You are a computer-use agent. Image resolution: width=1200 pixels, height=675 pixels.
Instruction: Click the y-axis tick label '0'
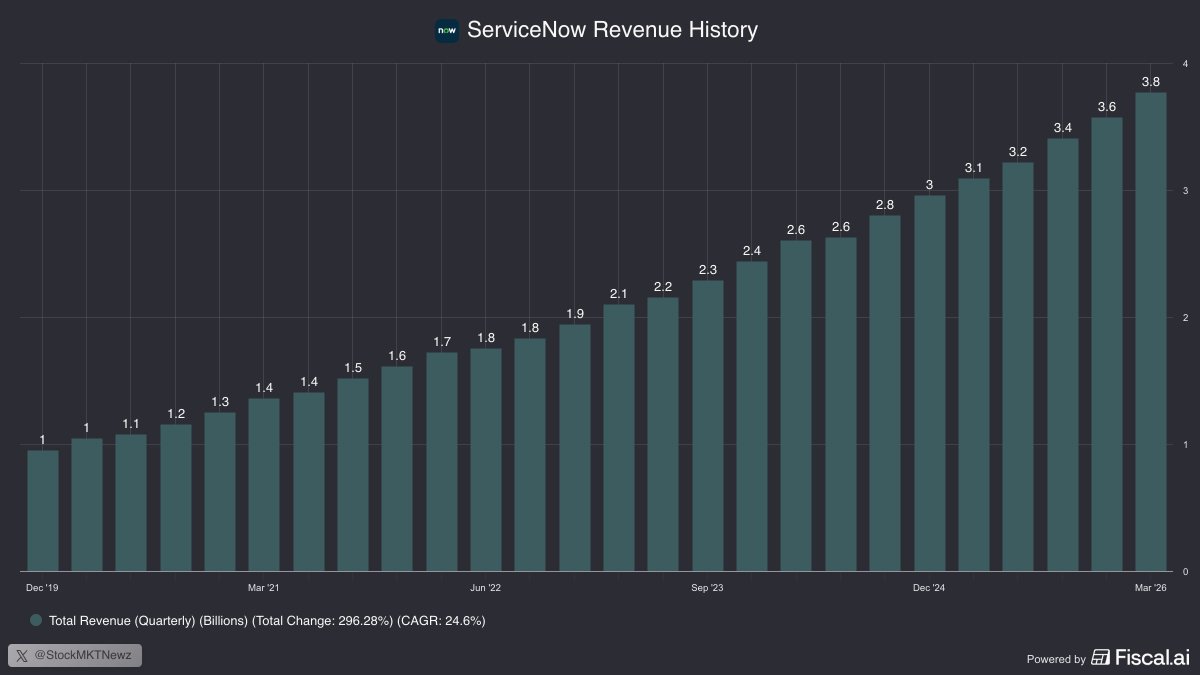1185,571
